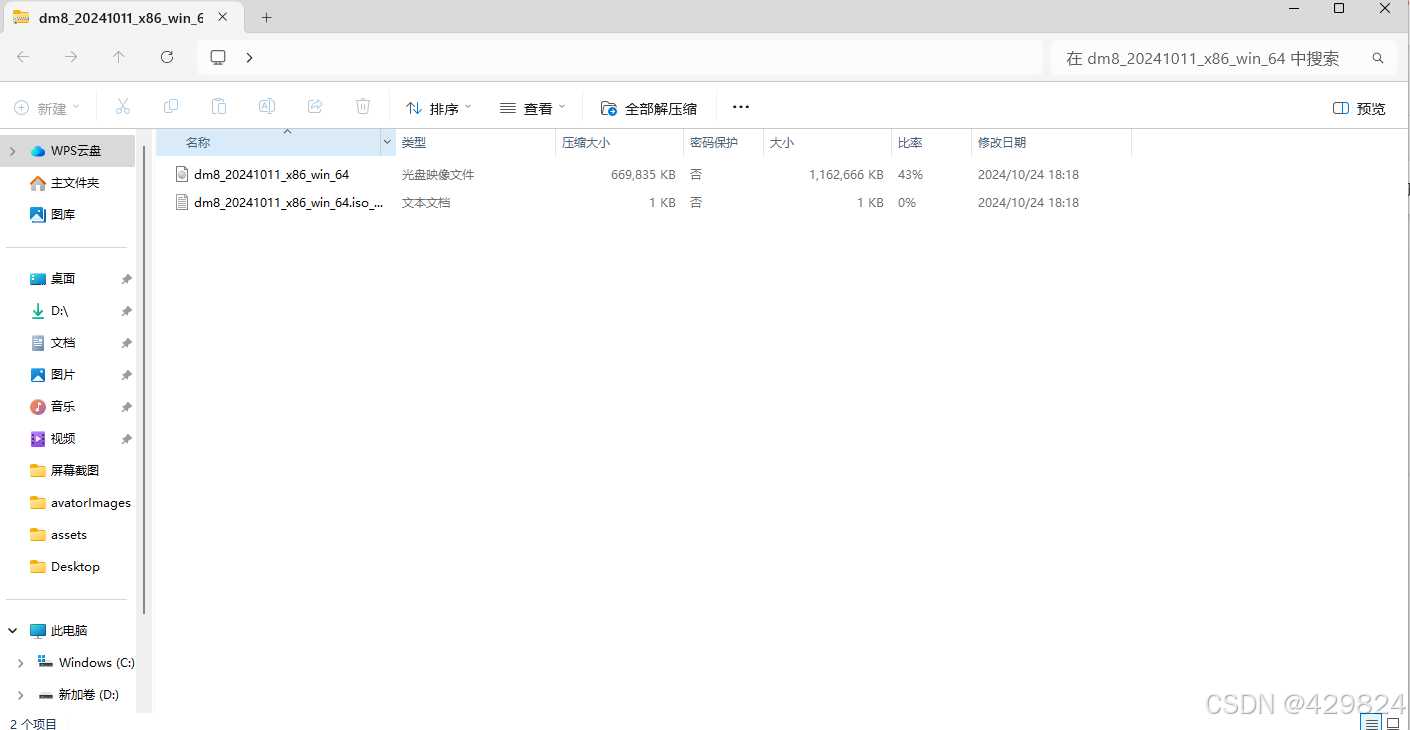Expand the 此电脑 node in the sidebar
Screen dimensions: 1410x730
tap(12, 630)
